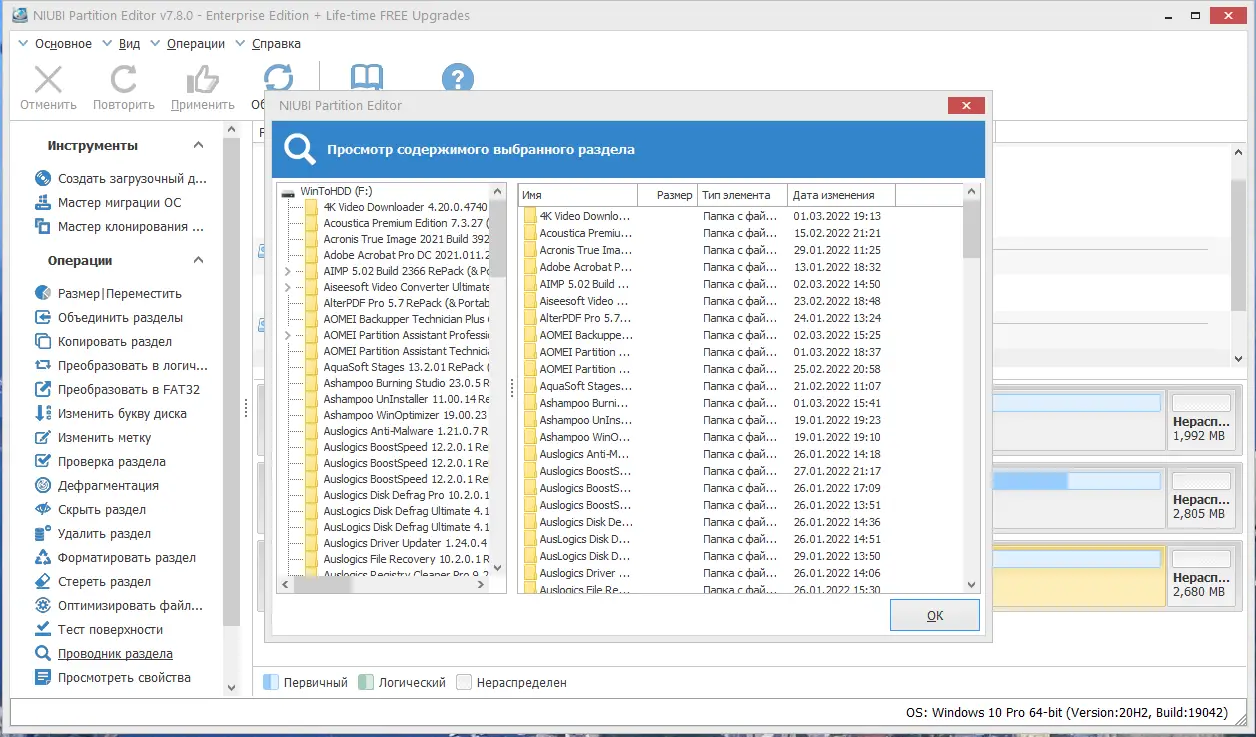Click the Повторить redo toolbar icon

[123, 80]
